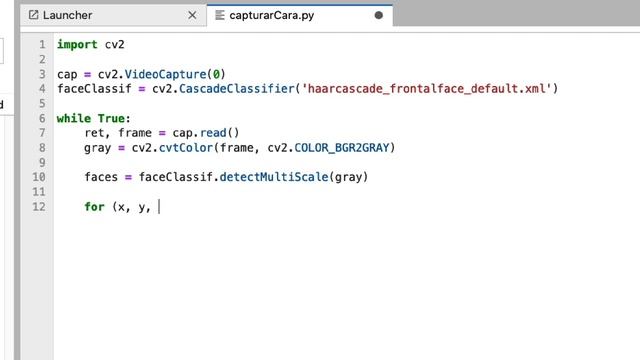The width and height of the screenshot is (640, 360).
Task: Click the 'import' keyword on line 1
Action: click(77, 44)
